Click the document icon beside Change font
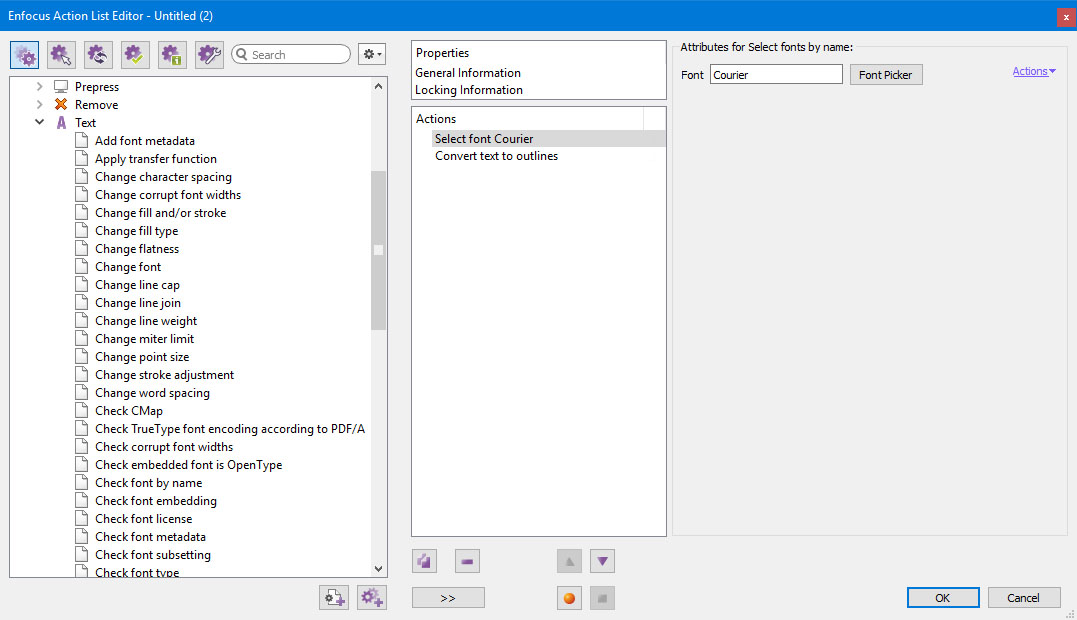The width and height of the screenshot is (1077, 620). click(82, 266)
